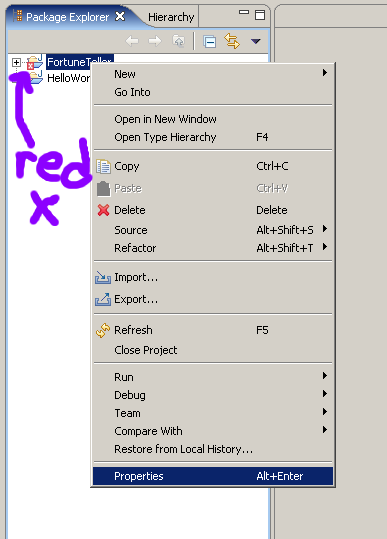
Task: Choose Restore from Local History...
Action: (x=213, y=449)
